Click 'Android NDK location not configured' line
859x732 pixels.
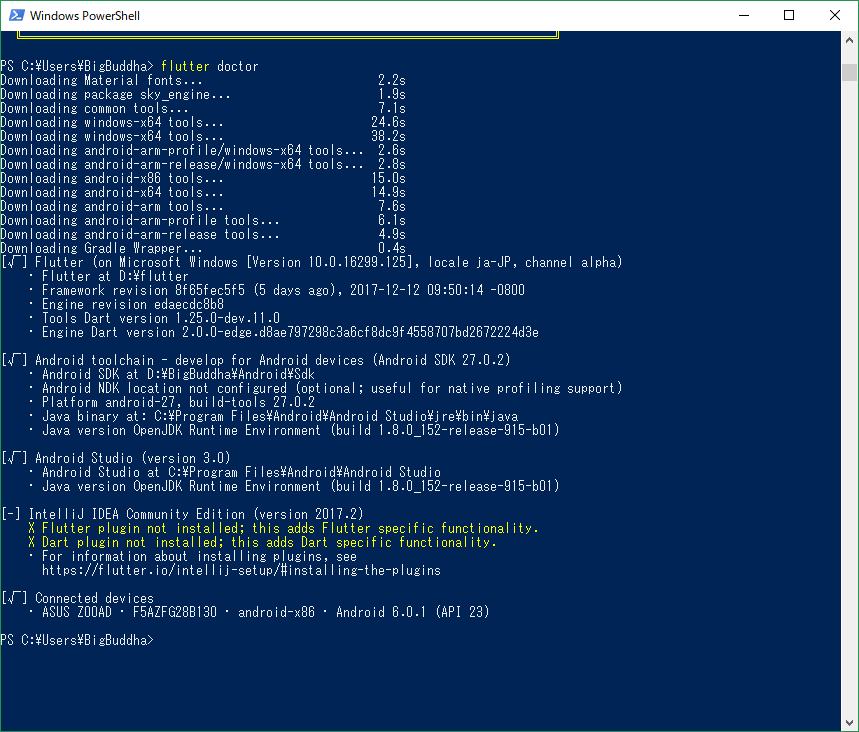[x=326, y=388]
